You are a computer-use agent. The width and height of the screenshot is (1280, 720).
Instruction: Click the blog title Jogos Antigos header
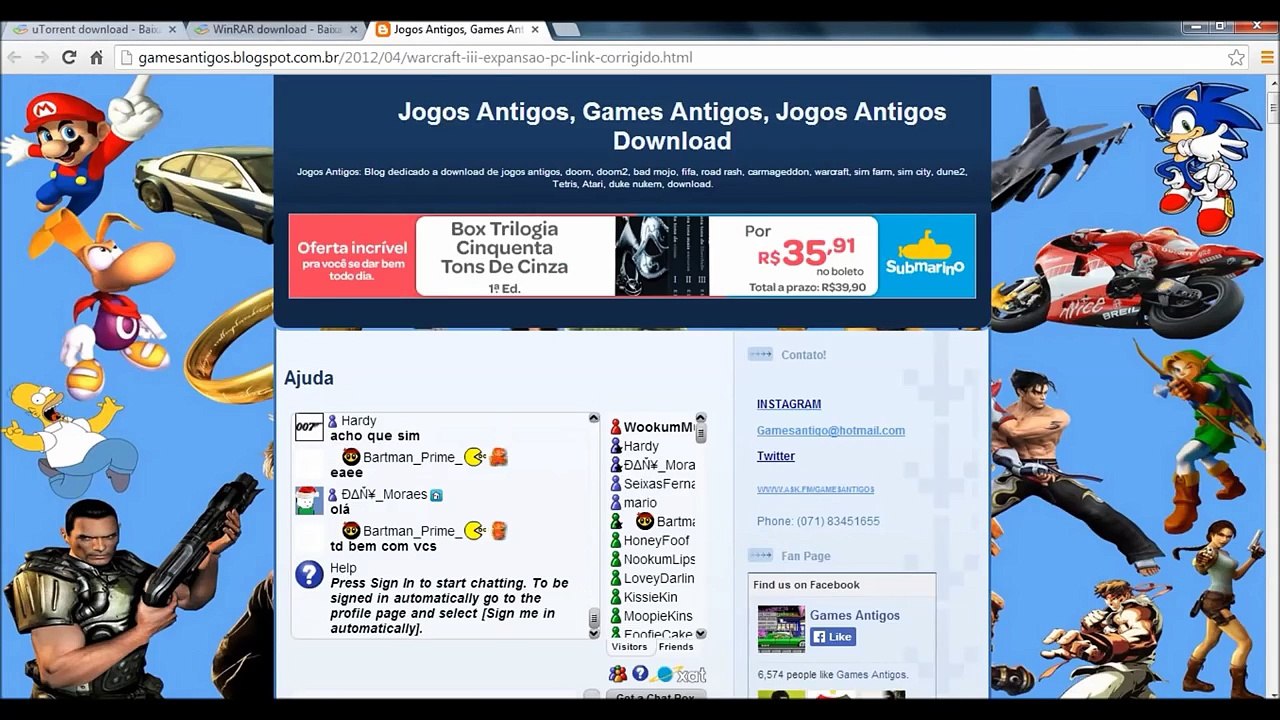point(672,126)
